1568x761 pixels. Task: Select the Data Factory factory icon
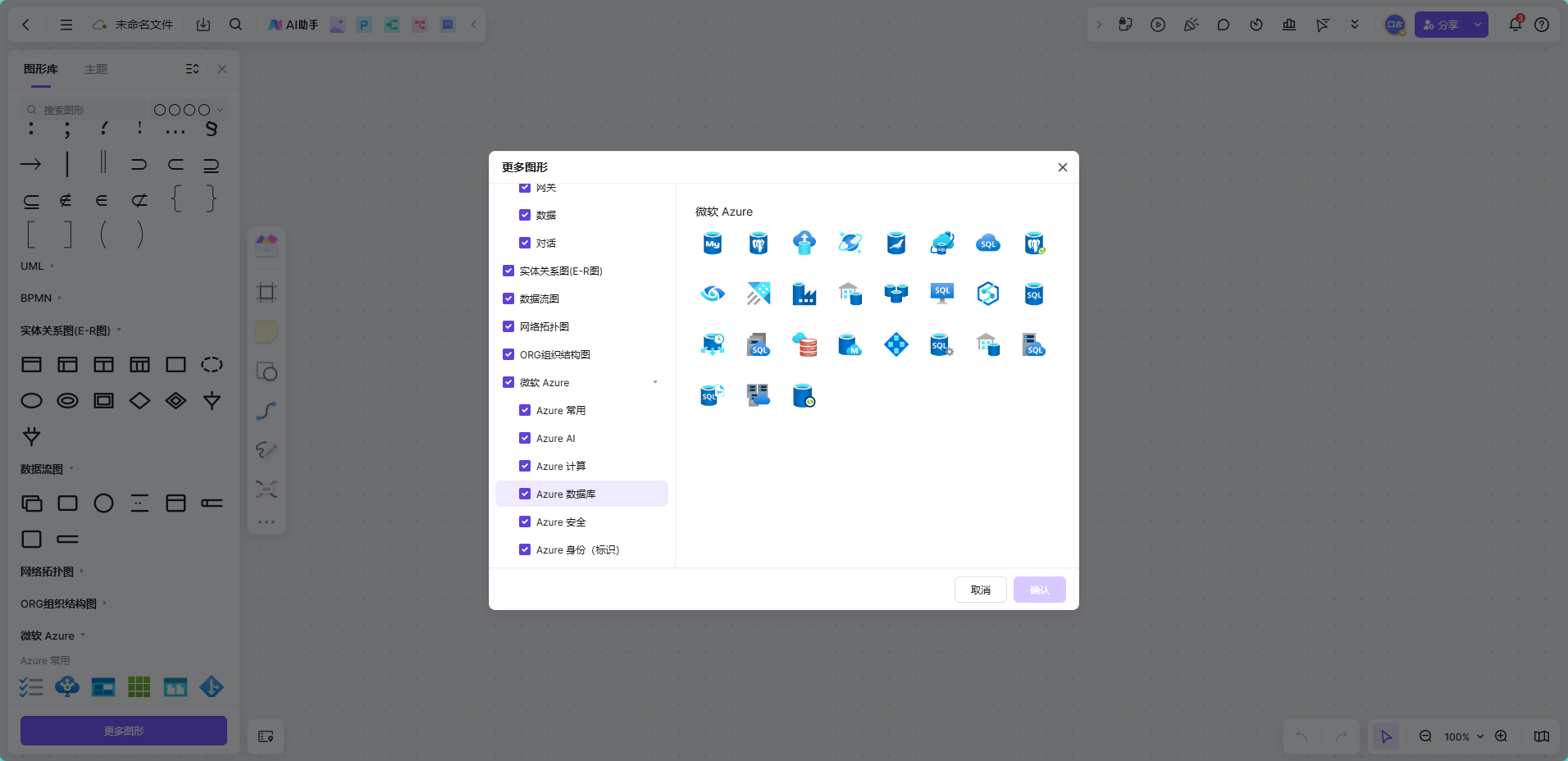tap(804, 294)
